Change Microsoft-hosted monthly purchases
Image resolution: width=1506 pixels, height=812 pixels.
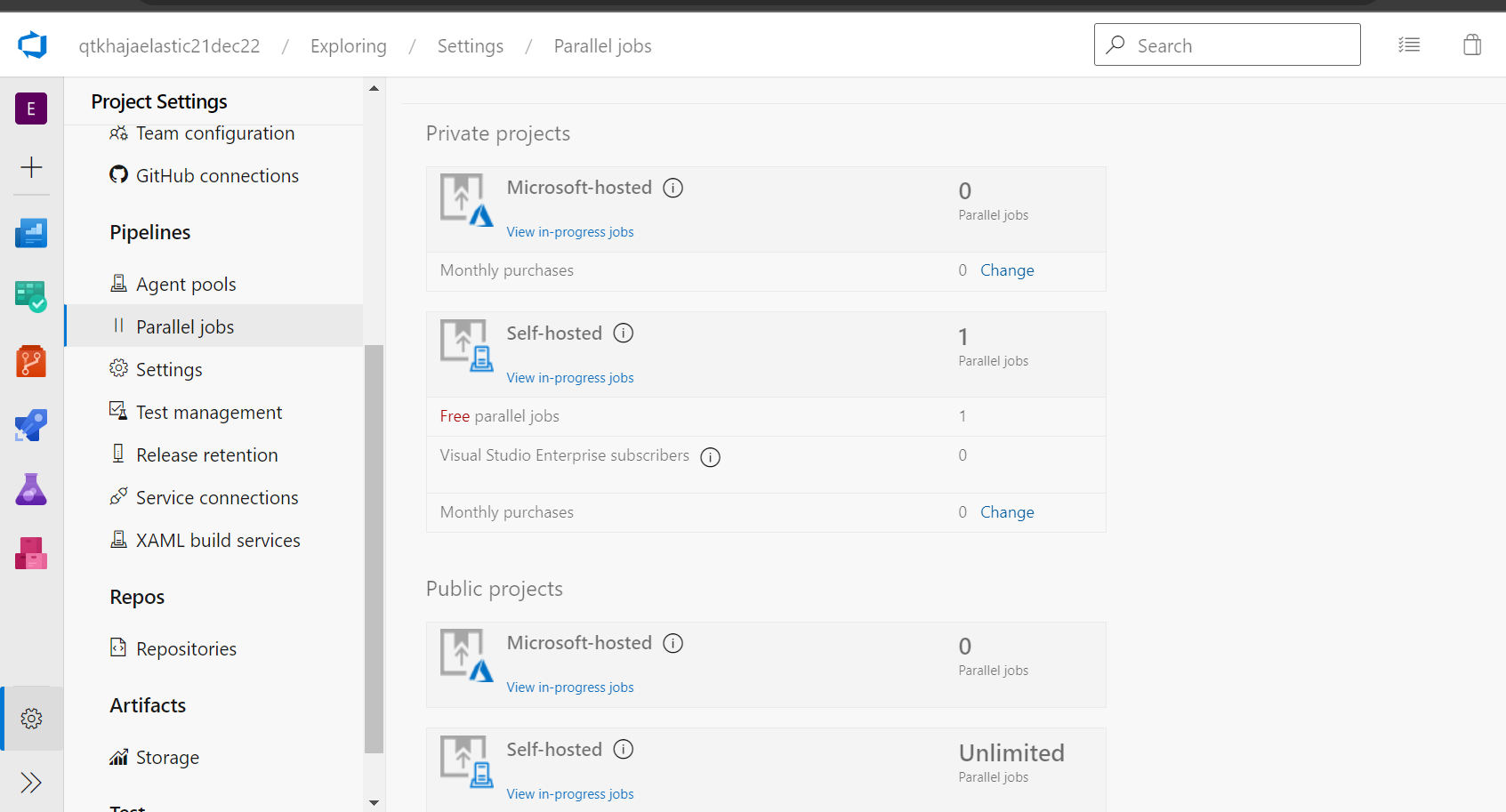[x=1007, y=270]
